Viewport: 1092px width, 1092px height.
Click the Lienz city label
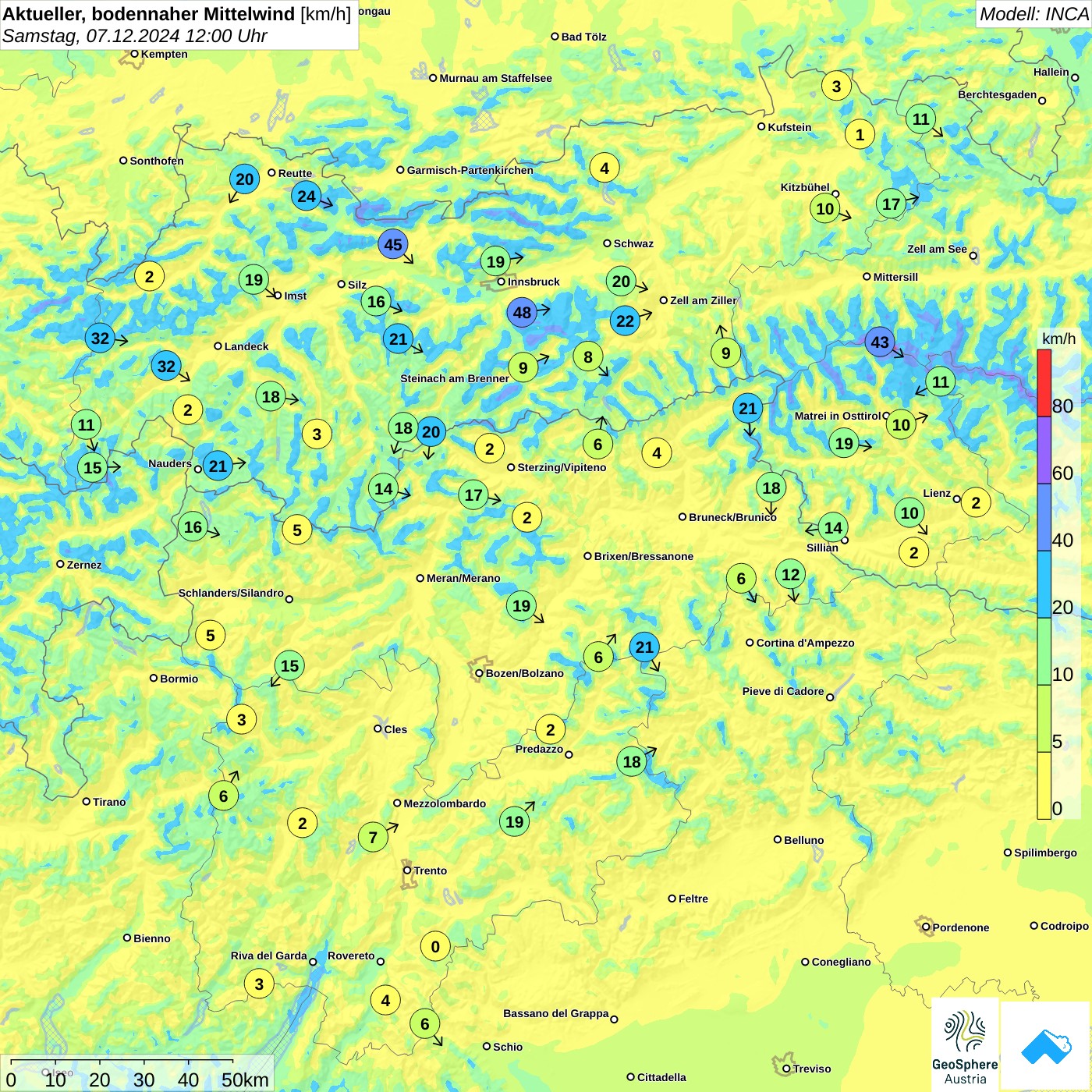[x=937, y=493]
